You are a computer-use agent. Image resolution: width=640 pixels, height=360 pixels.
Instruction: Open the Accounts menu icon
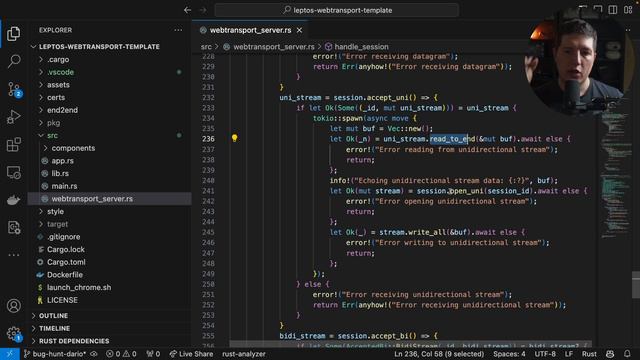pos(13,306)
